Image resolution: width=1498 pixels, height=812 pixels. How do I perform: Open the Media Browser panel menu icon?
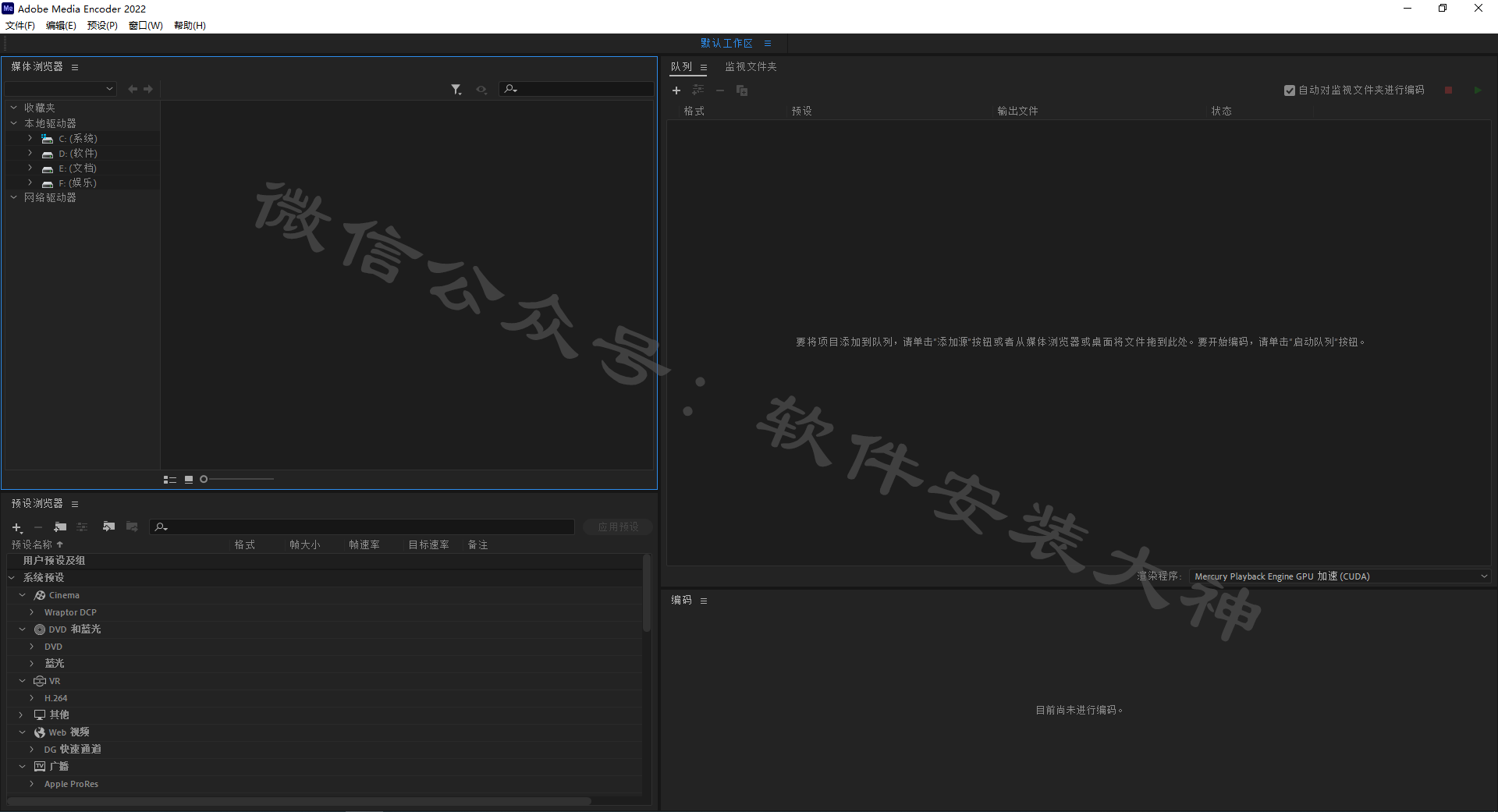[75, 67]
